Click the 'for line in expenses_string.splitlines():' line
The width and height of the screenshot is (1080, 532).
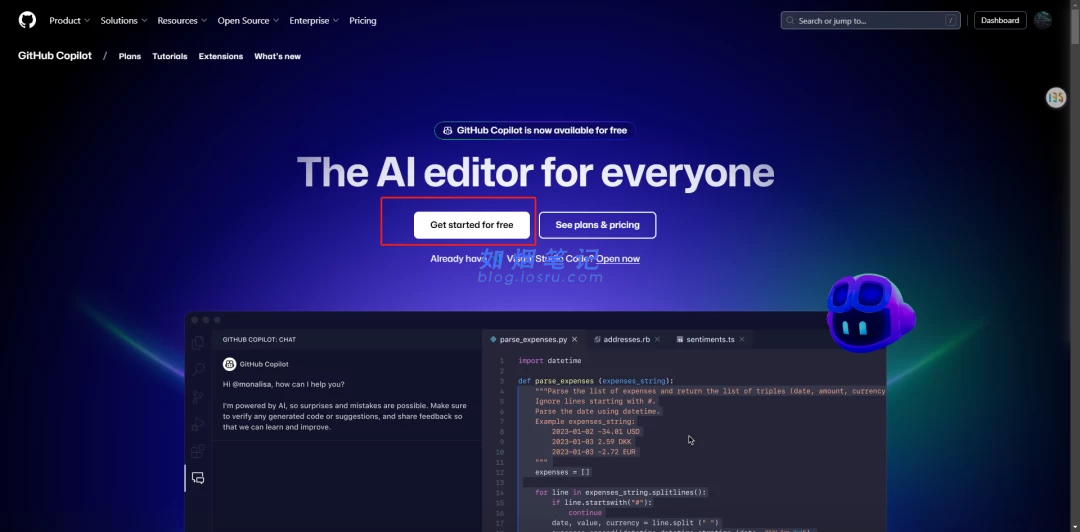[x=621, y=492]
